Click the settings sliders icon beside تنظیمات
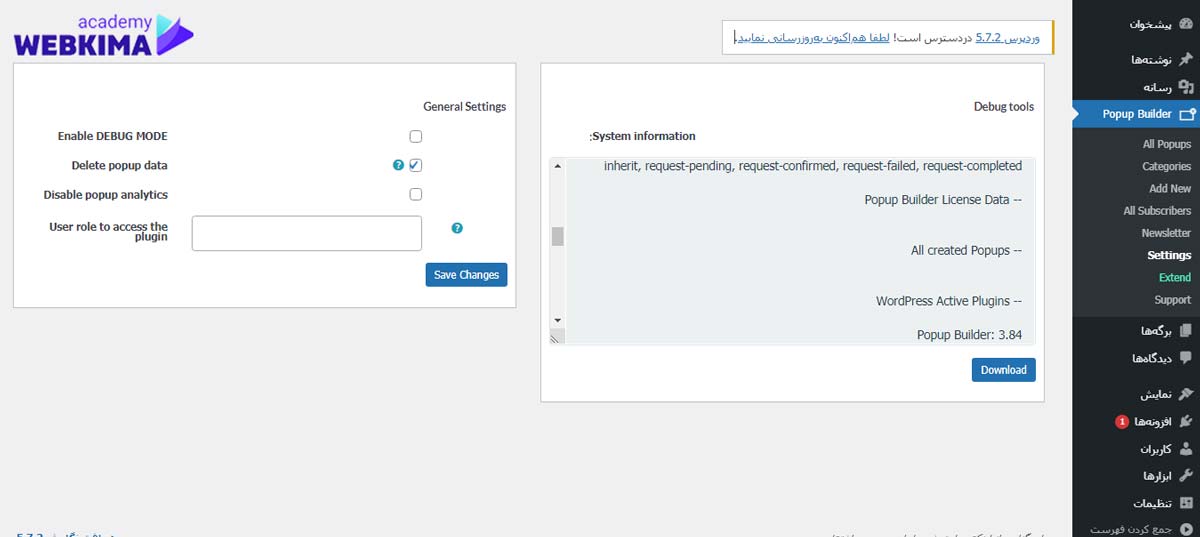This screenshot has height=537, width=1200. (x=1185, y=504)
